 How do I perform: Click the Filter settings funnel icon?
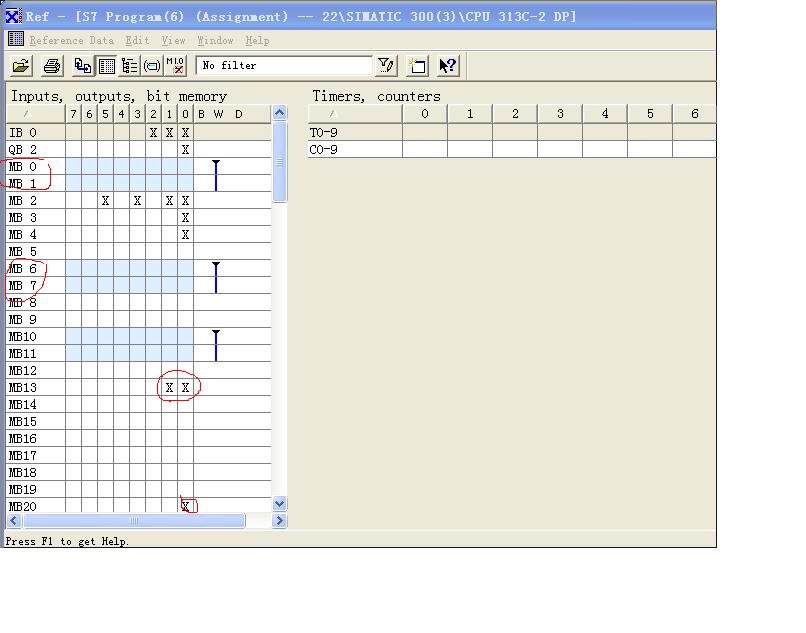pyautogui.click(x=386, y=66)
